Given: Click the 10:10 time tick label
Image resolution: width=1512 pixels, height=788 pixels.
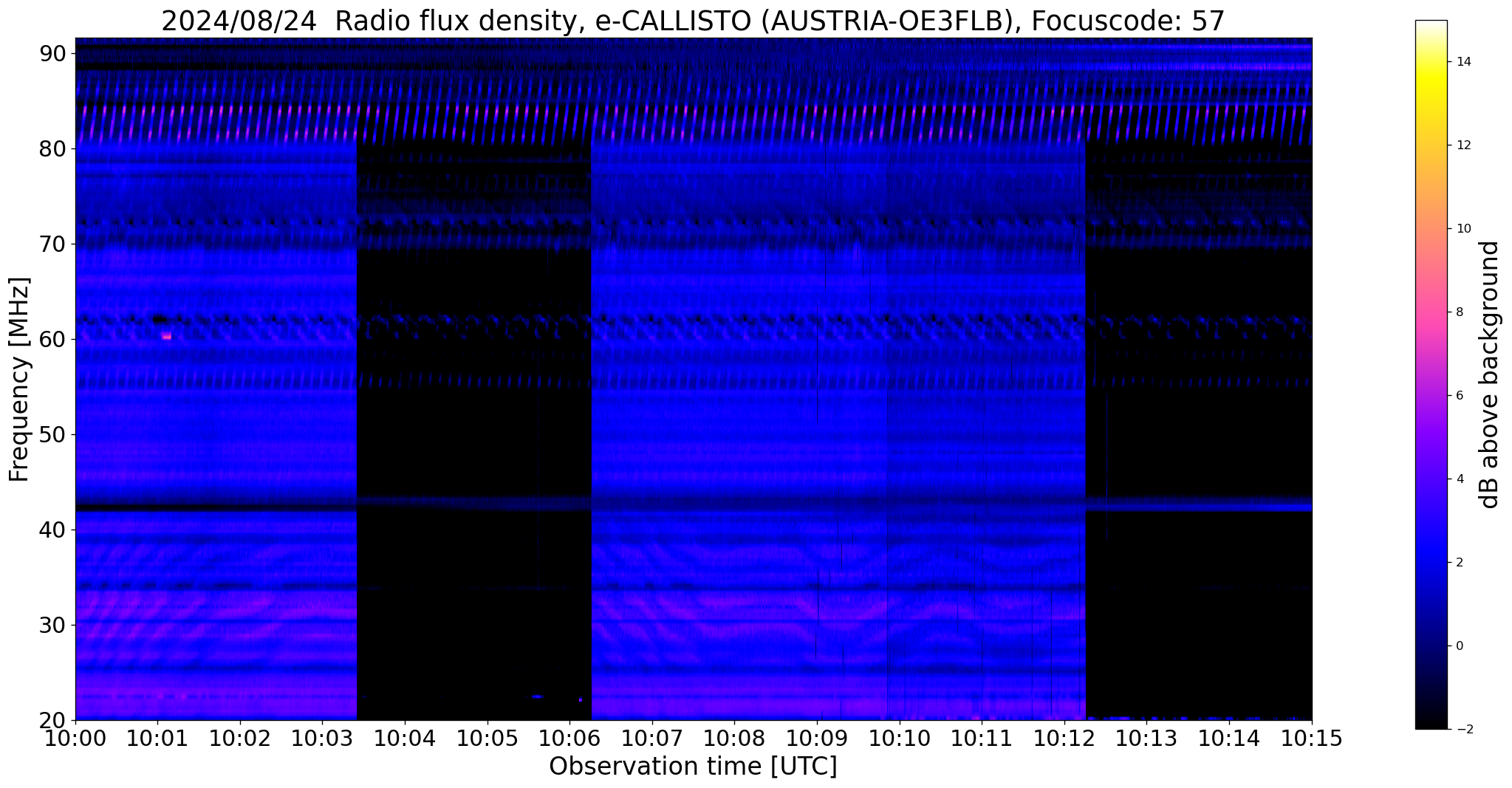Looking at the screenshot, I should point(900,738).
